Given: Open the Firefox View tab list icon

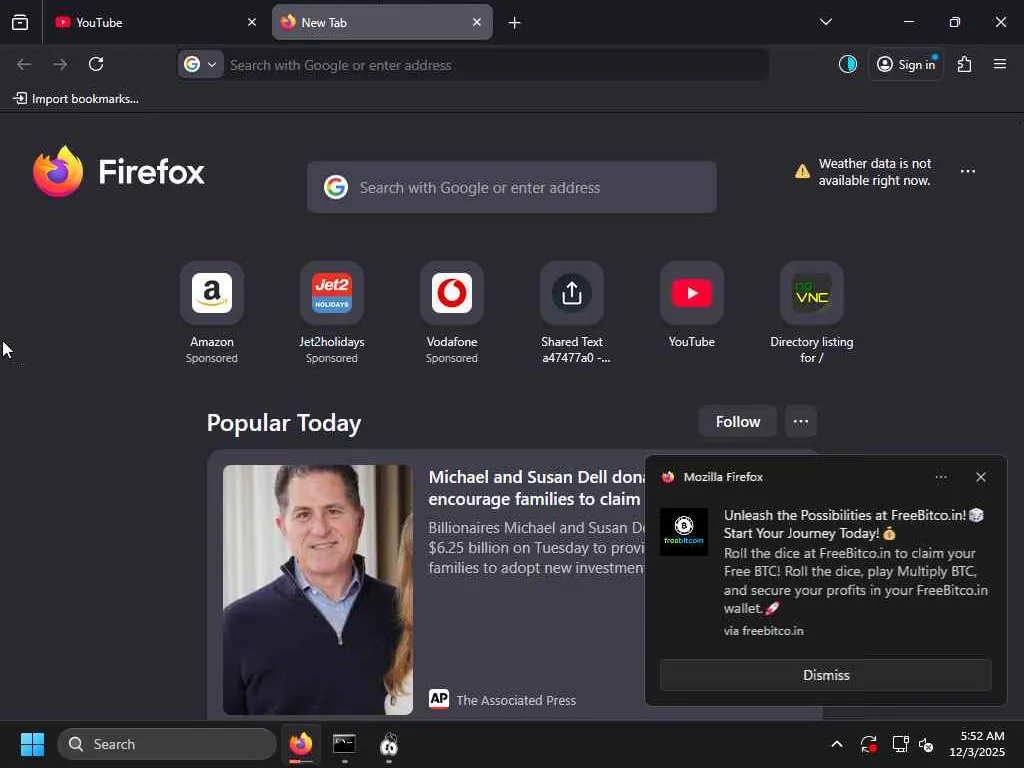Looking at the screenshot, I should click(x=20, y=22).
